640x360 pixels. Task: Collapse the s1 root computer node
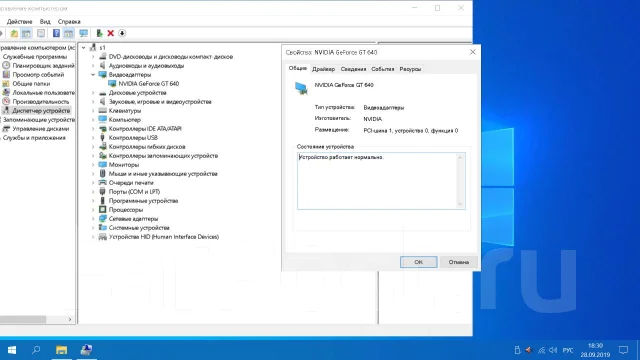[x=84, y=48]
